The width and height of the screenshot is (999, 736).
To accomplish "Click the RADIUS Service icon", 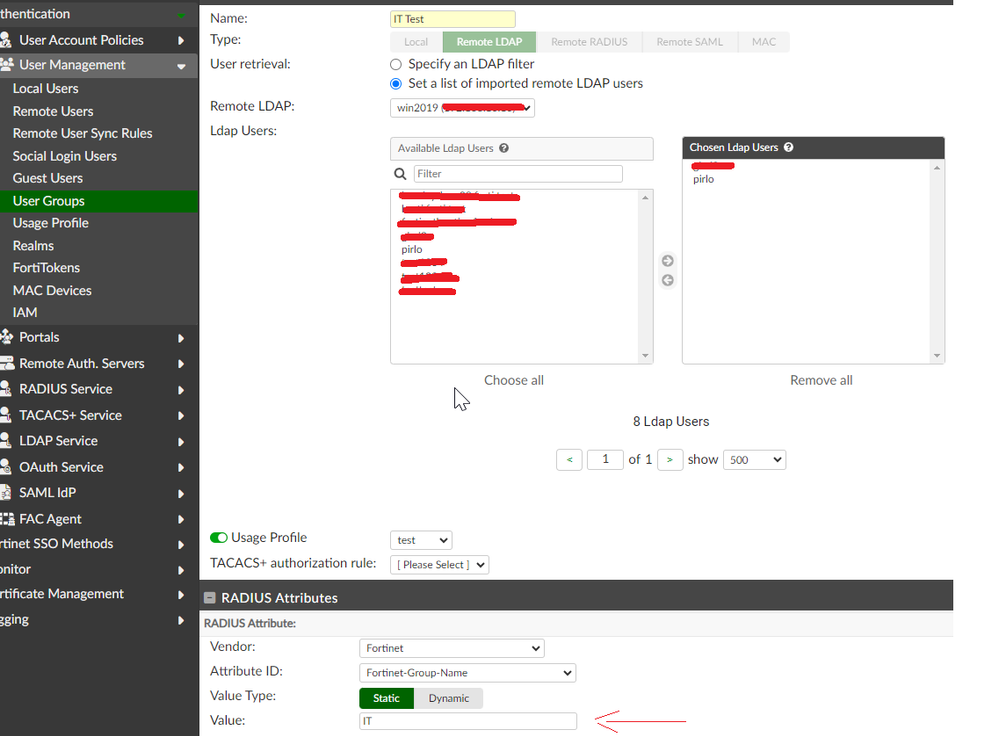I will tap(6, 389).
